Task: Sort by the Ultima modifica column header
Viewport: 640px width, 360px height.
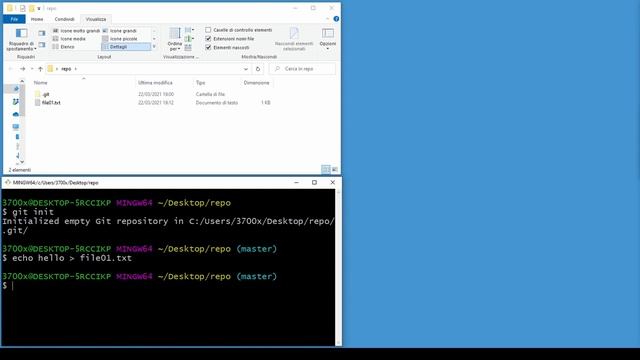Action: 156,83
